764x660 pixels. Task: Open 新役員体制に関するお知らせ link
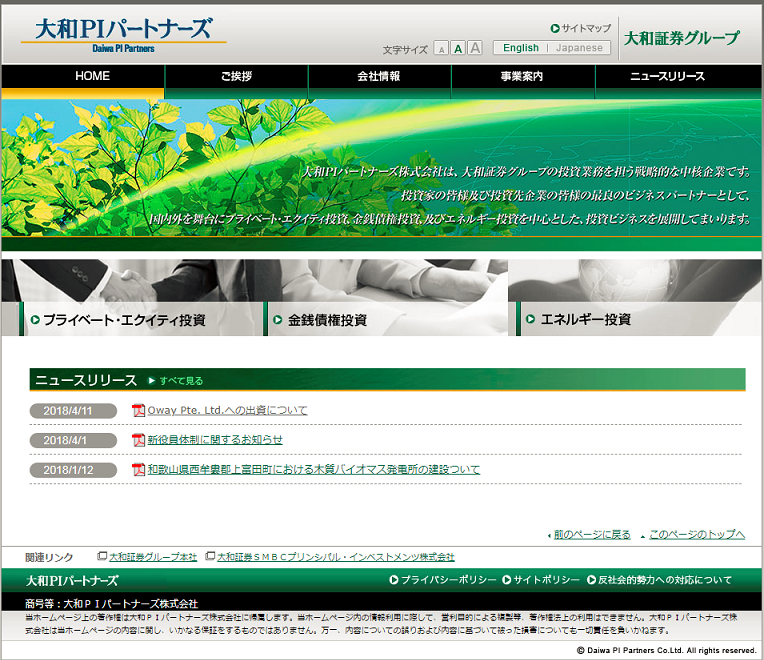[215, 440]
